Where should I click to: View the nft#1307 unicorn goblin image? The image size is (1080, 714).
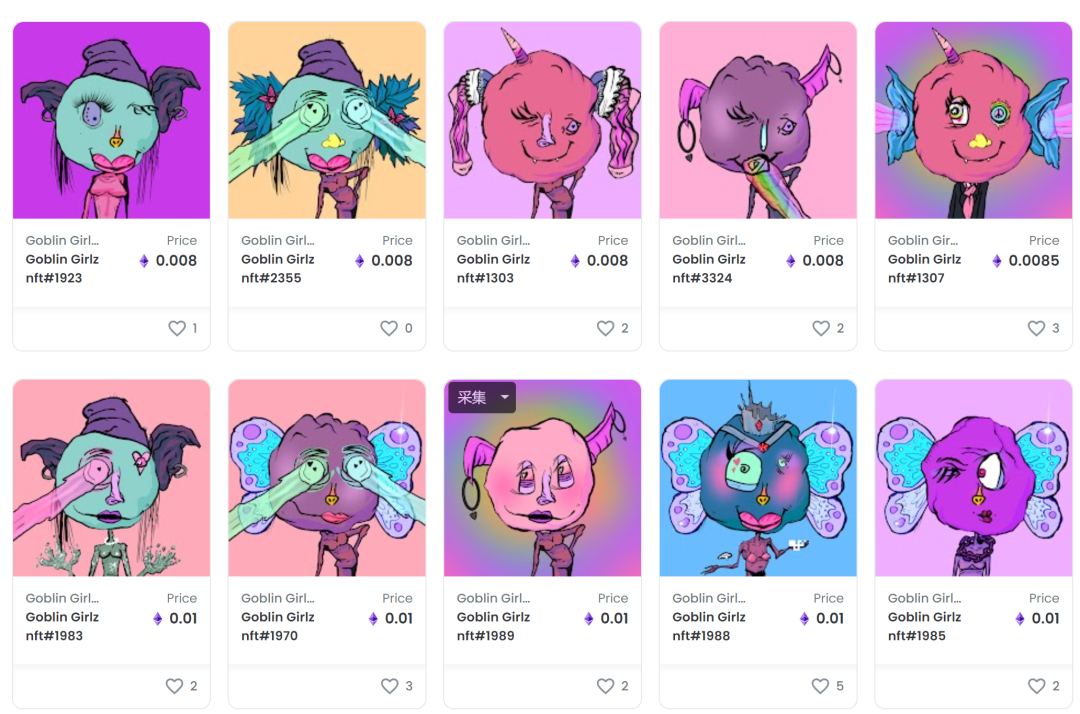[973, 120]
